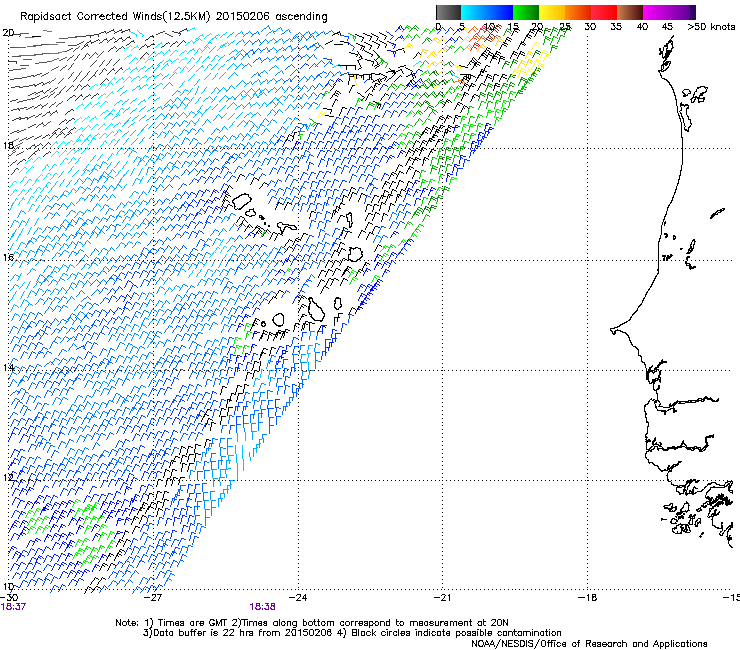Image resolution: width=740 pixels, height=650 pixels.
Task: Click the green 15-20 knots legend swatch
Action: (x=526, y=12)
